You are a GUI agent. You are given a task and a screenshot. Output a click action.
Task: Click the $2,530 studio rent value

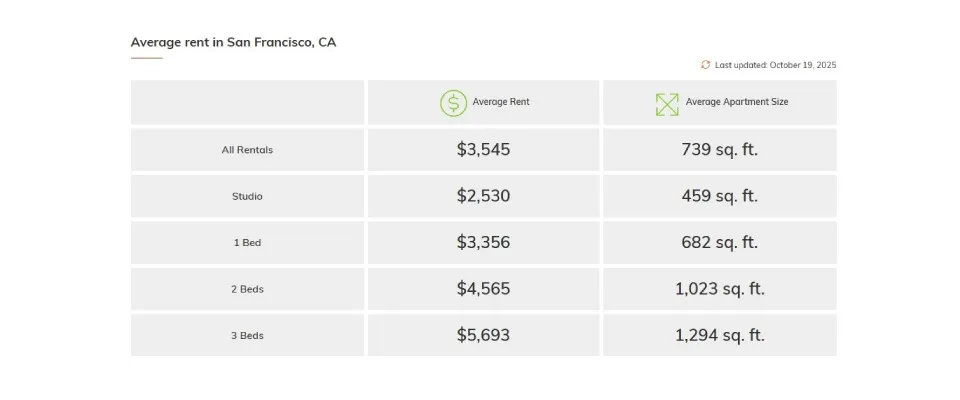pyautogui.click(x=483, y=196)
